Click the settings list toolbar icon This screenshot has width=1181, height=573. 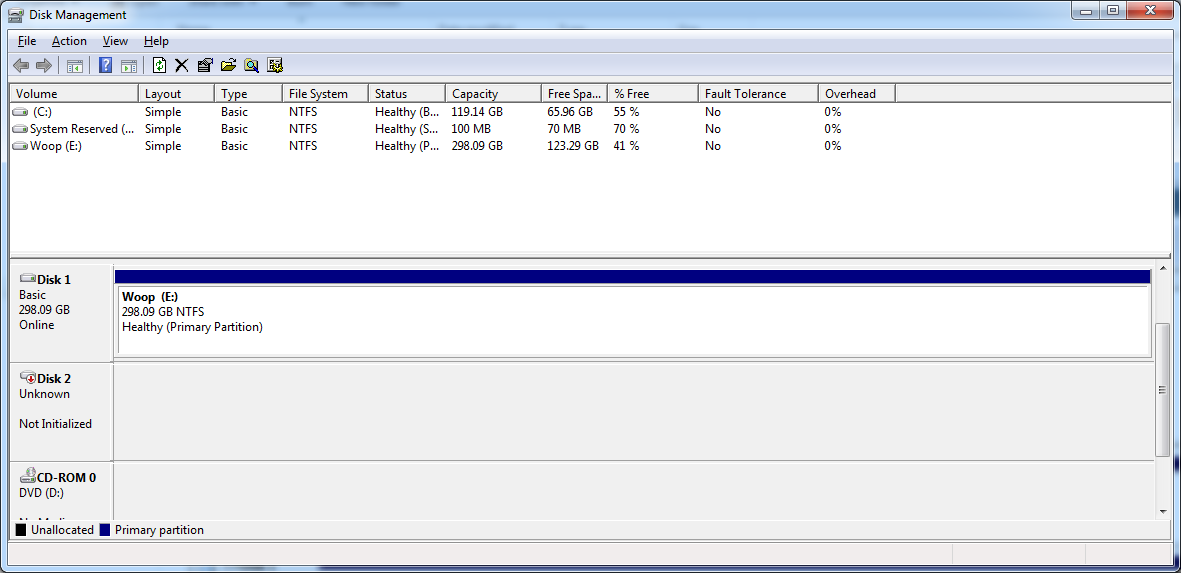[275, 65]
